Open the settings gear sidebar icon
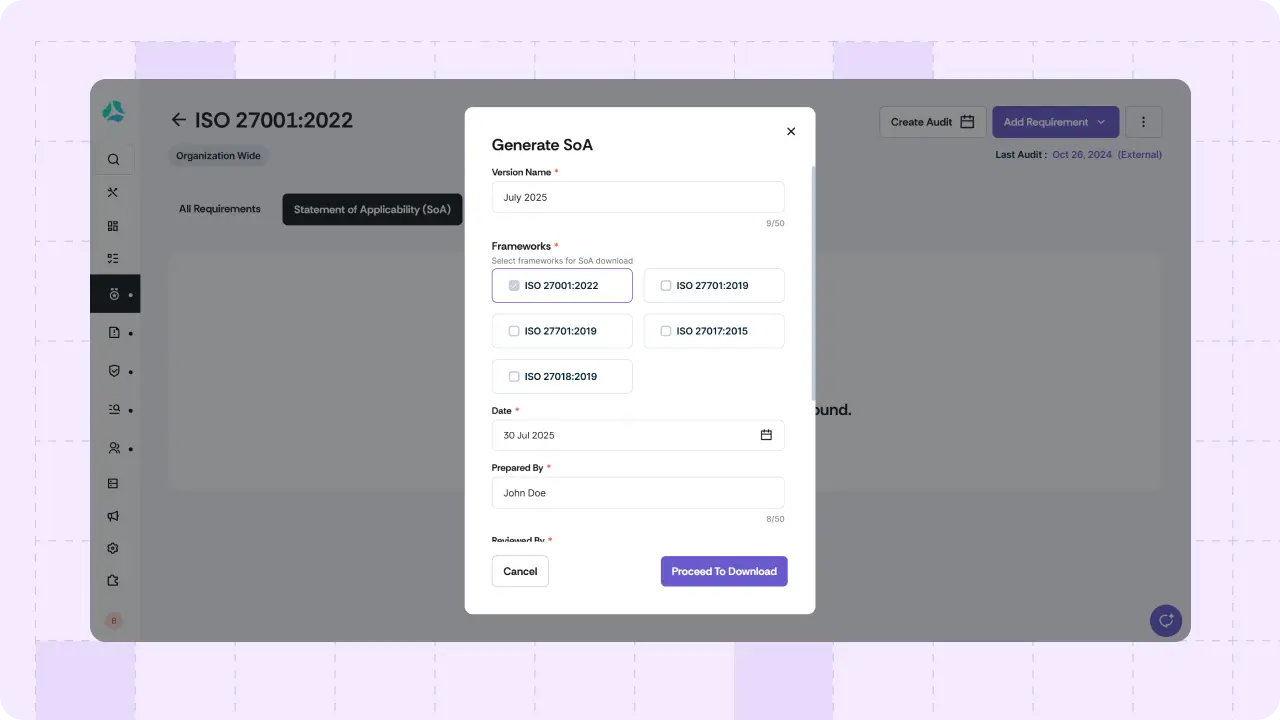This screenshot has height=720, width=1280. pyautogui.click(x=113, y=548)
